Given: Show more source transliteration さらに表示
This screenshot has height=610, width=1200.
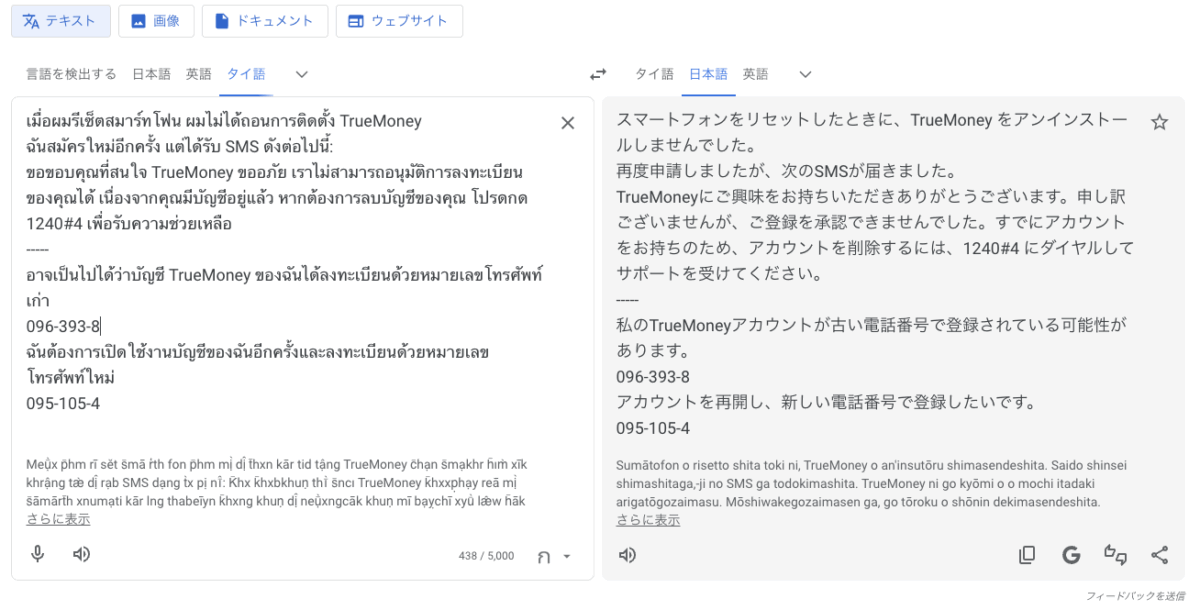Looking at the screenshot, I should tap(58, 519).
